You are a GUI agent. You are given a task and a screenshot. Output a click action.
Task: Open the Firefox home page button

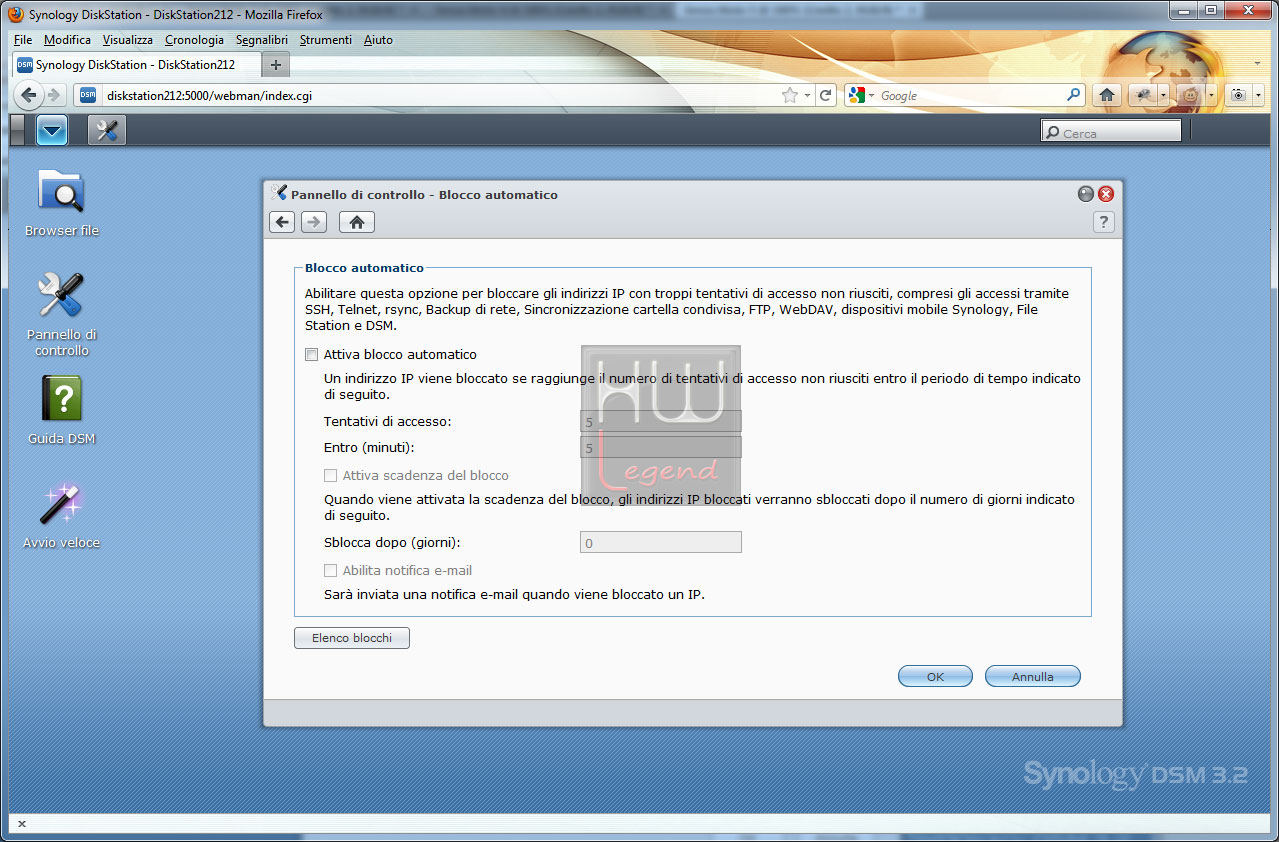click(1107, 95)
